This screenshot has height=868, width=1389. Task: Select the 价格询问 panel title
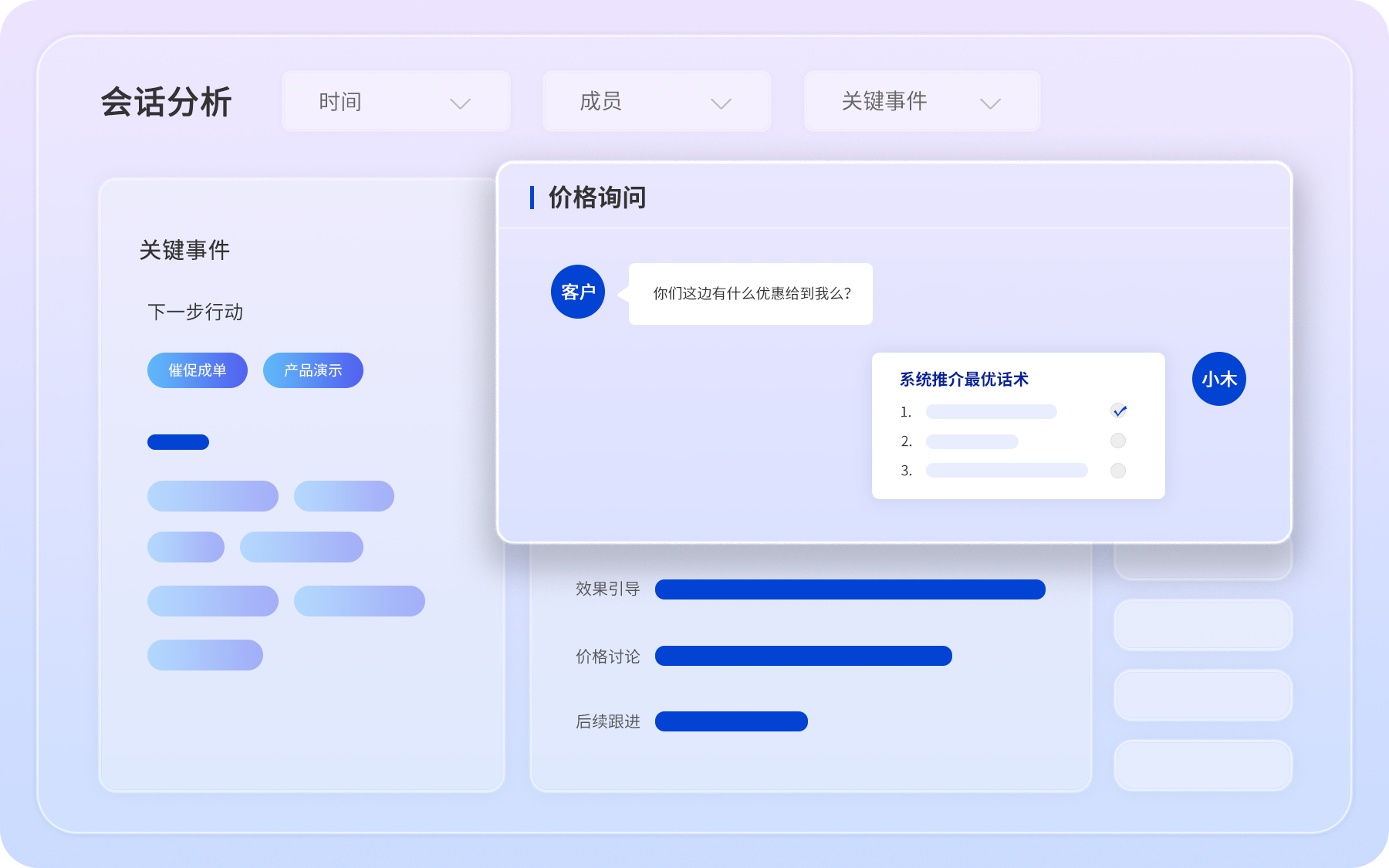pyautogui.click(x=597, y=198)
